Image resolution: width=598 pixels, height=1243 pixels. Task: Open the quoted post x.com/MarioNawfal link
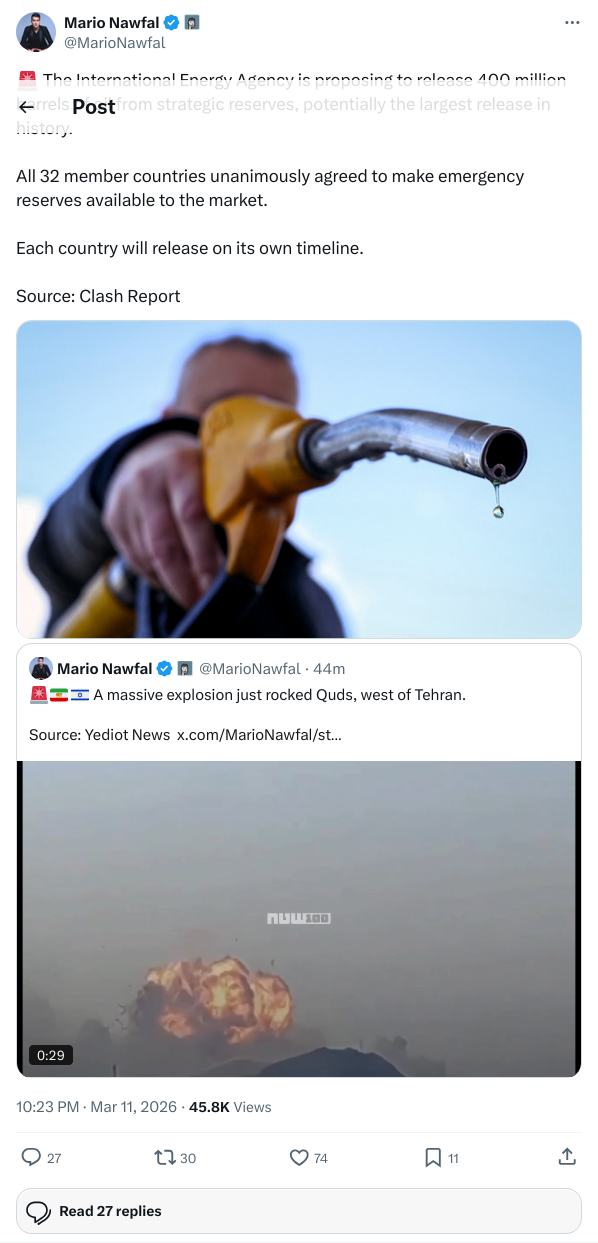coord(259,734)
